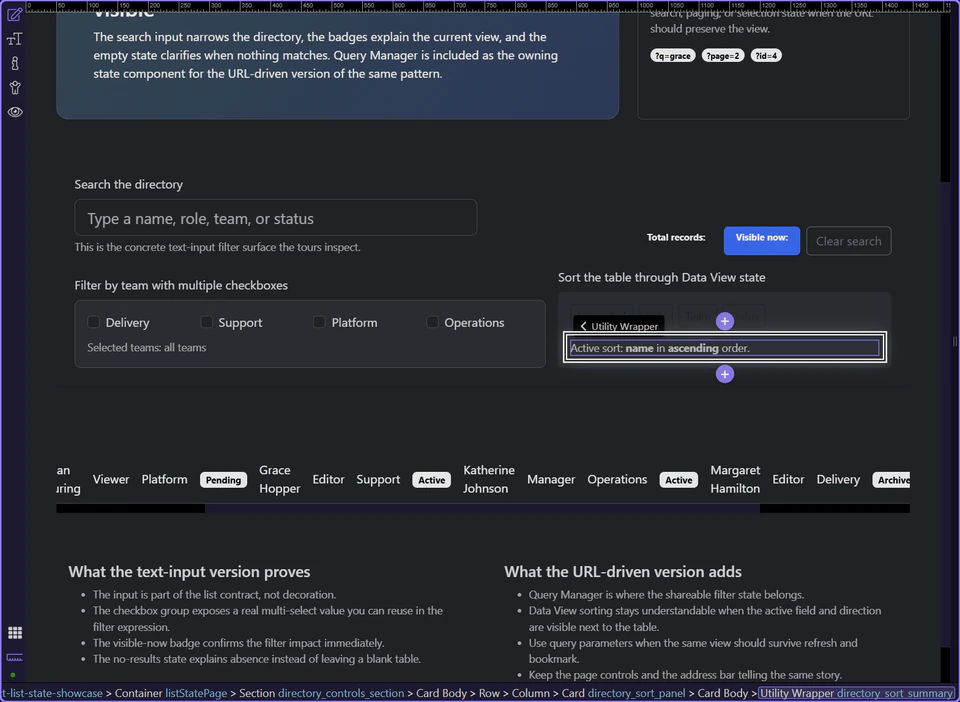Click the list-state-showcase breadcrumb link
The width and height of the screenshot is (960, 702).
[51, 693]
